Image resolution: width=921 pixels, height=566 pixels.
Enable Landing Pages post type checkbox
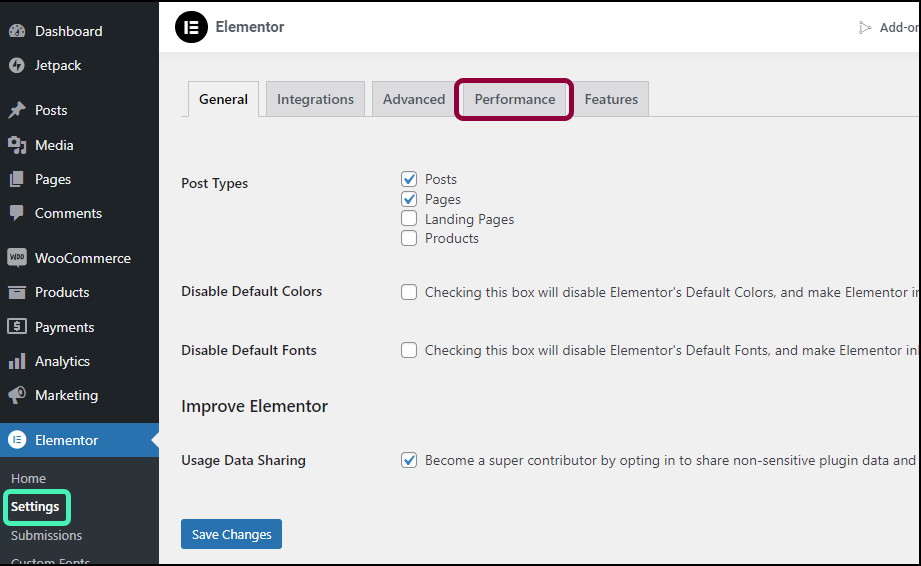click(x=409, y=219)
